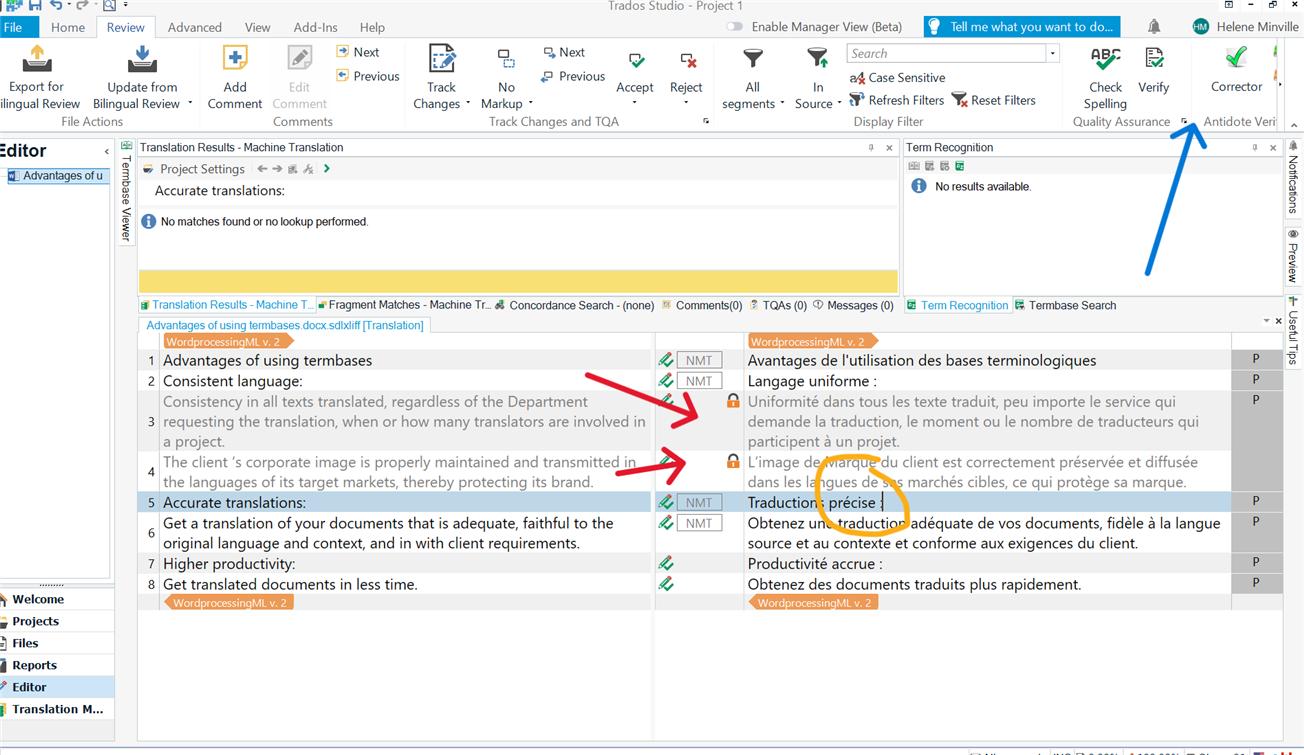The height and width of the screenshot is (755, 1304).
Task: Toggle Track Changes on or off
Action: pyautogui.click(x=441, y=77)
